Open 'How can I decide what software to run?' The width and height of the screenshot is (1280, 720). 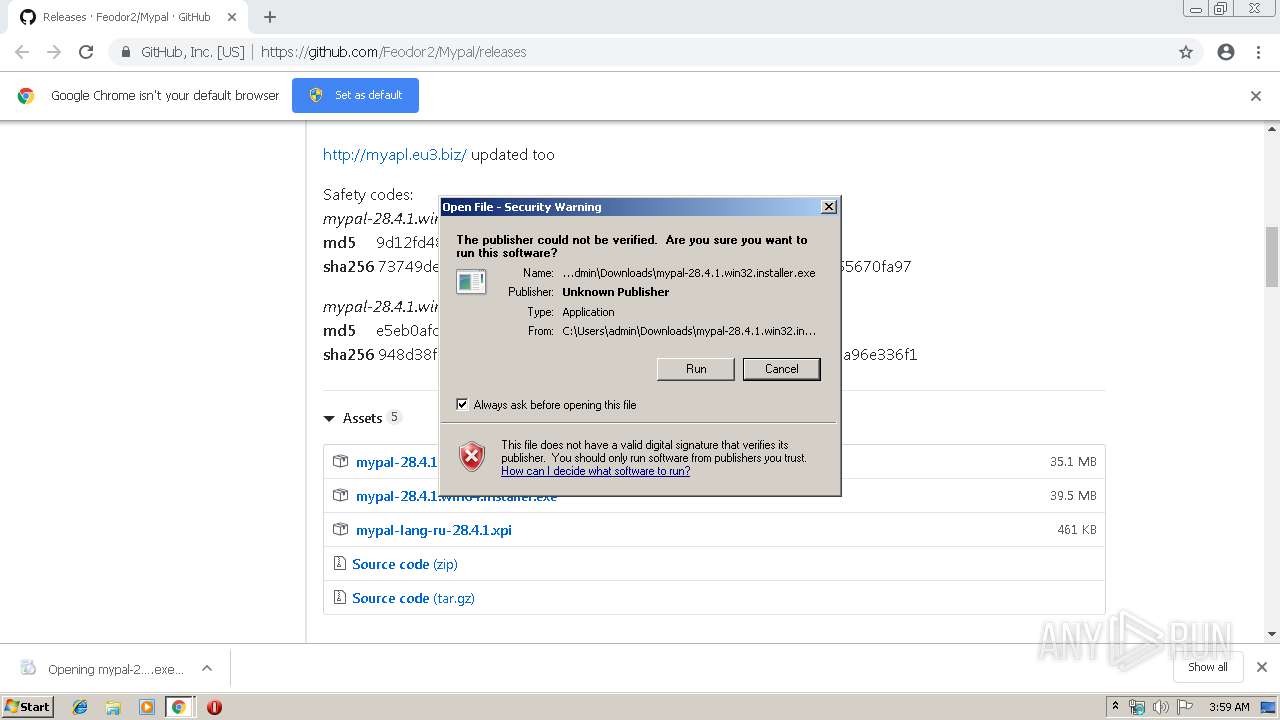595,471
